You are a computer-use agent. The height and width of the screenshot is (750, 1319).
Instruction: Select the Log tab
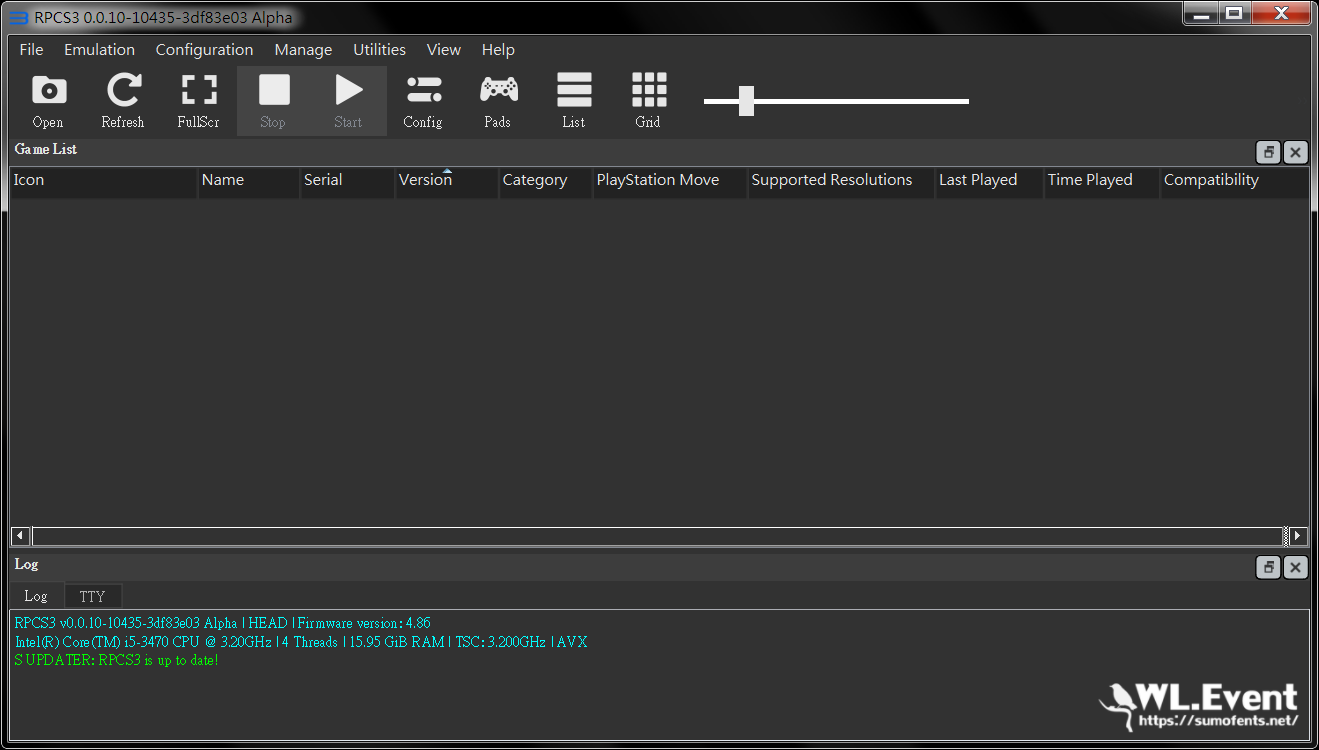pos(36,596)
